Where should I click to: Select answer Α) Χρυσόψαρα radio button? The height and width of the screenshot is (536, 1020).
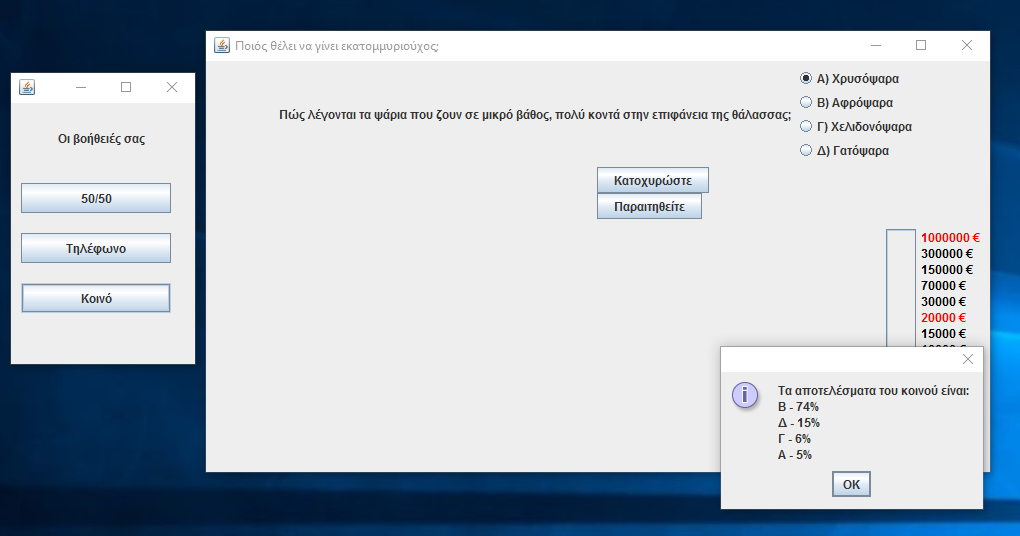[849, 79]
